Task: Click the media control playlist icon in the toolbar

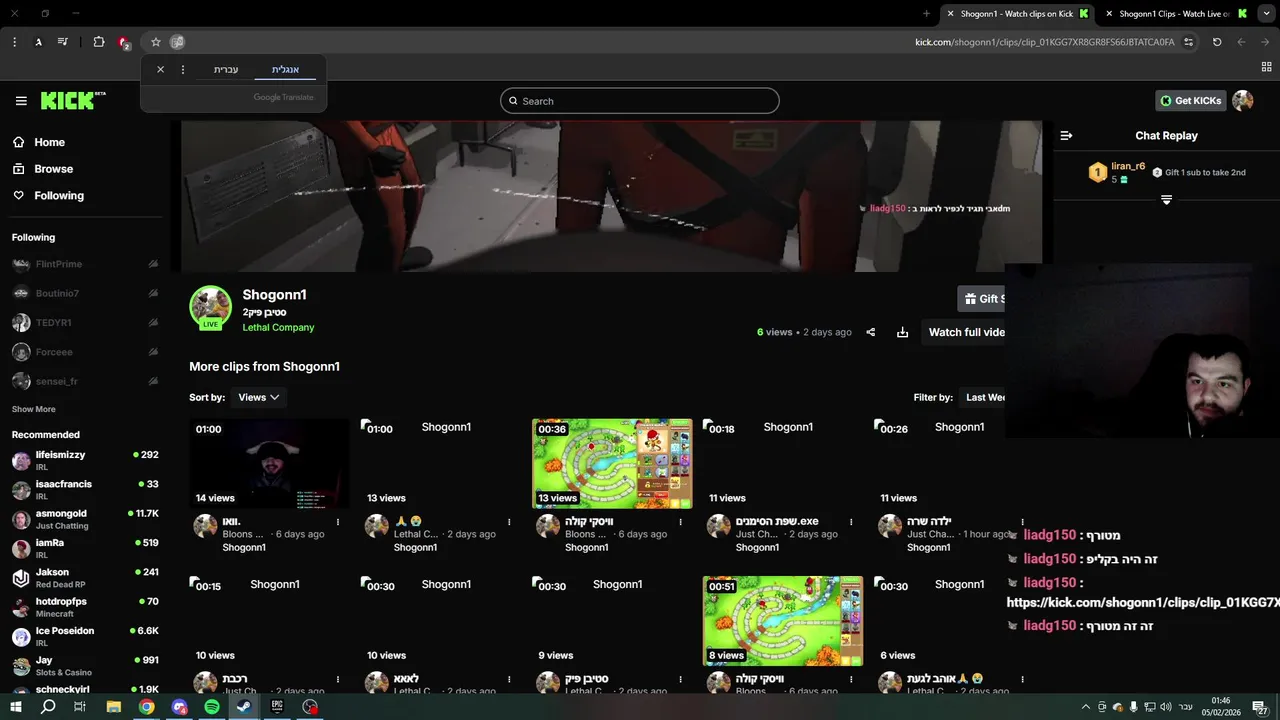Action: (x=63, y=42)
